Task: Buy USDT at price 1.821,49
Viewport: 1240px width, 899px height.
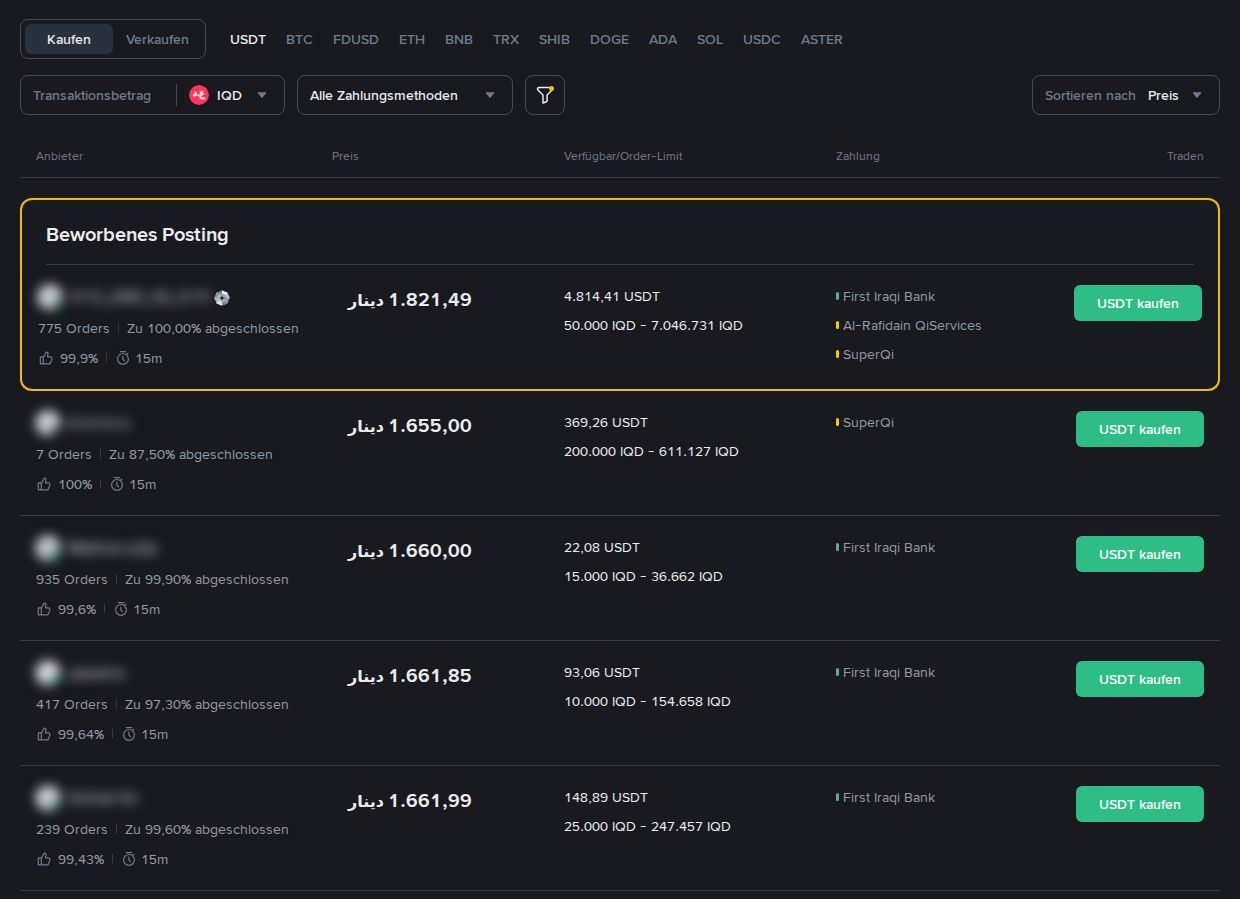Action: [1138, 303]
